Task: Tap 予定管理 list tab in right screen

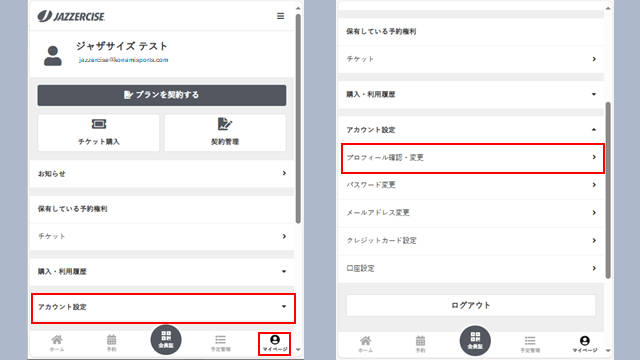Action: [530, 344]
